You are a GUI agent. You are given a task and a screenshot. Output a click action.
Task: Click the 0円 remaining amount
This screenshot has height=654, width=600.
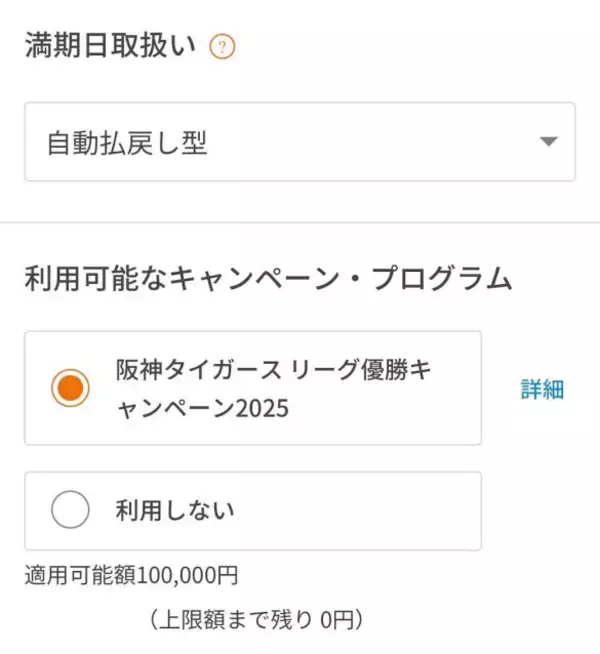[338, 620]
